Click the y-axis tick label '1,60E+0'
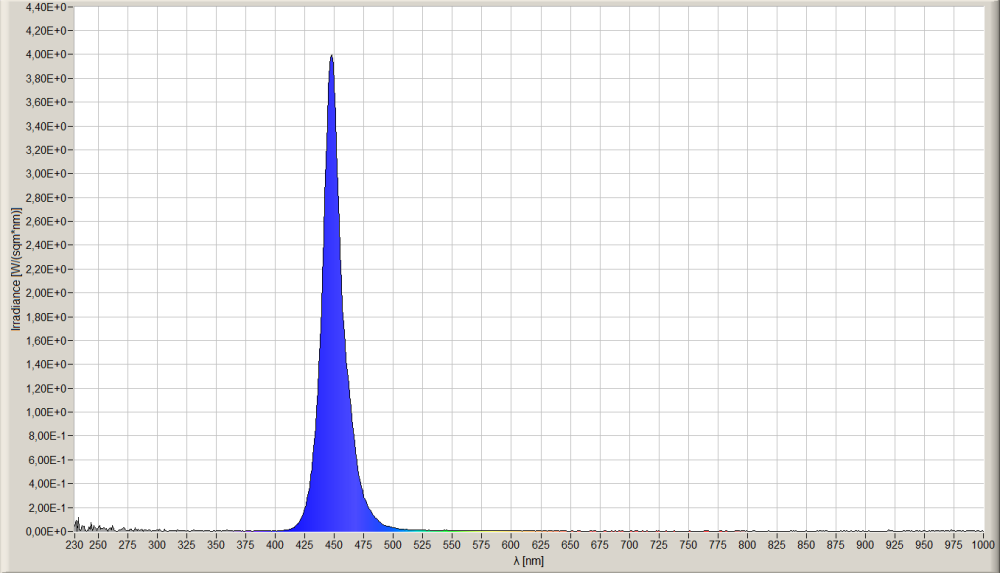Screen dimensions: 1000x573 [x=47, y=341]
